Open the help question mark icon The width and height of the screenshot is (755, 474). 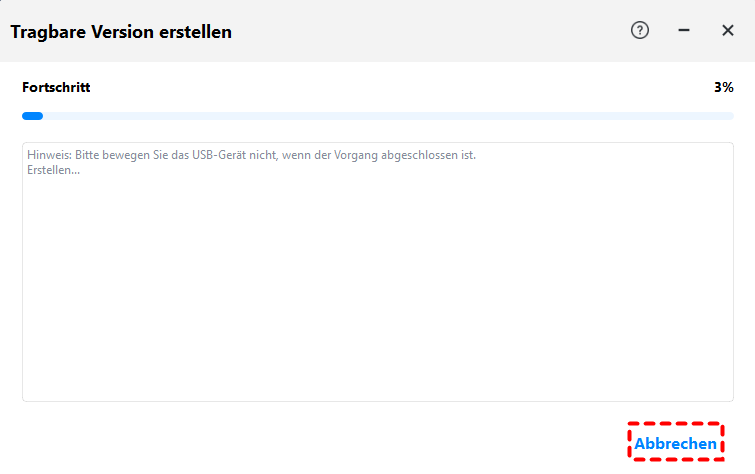(640, 30)
